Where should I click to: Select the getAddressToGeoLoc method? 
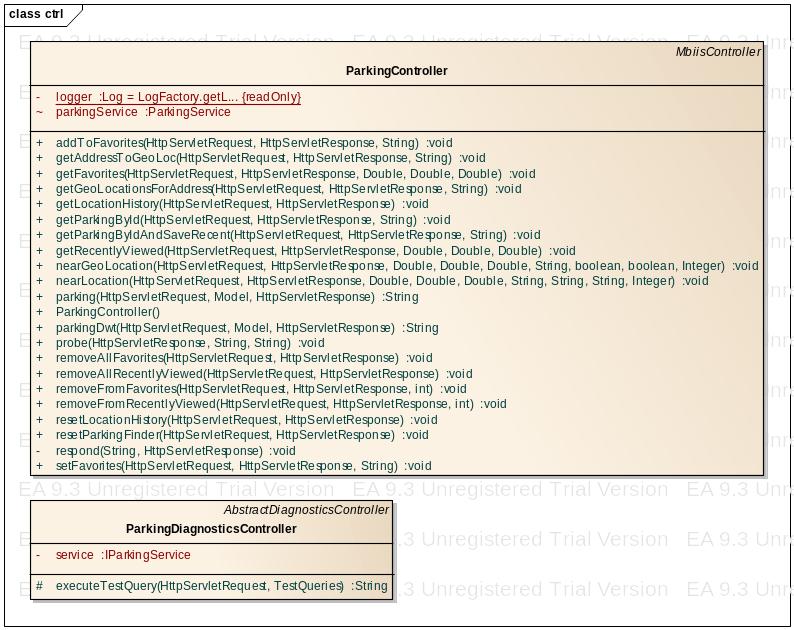pyautogui.click(x=270, y=158)
